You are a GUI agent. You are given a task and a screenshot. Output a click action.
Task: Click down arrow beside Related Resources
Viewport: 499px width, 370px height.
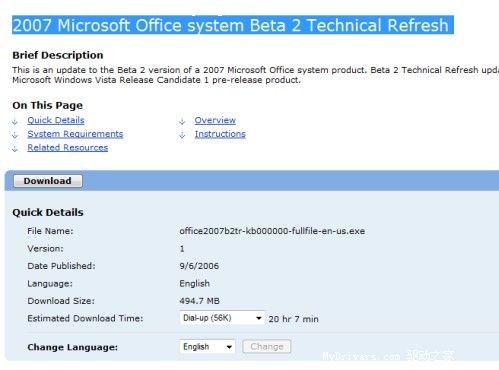(x=15, y=149)
